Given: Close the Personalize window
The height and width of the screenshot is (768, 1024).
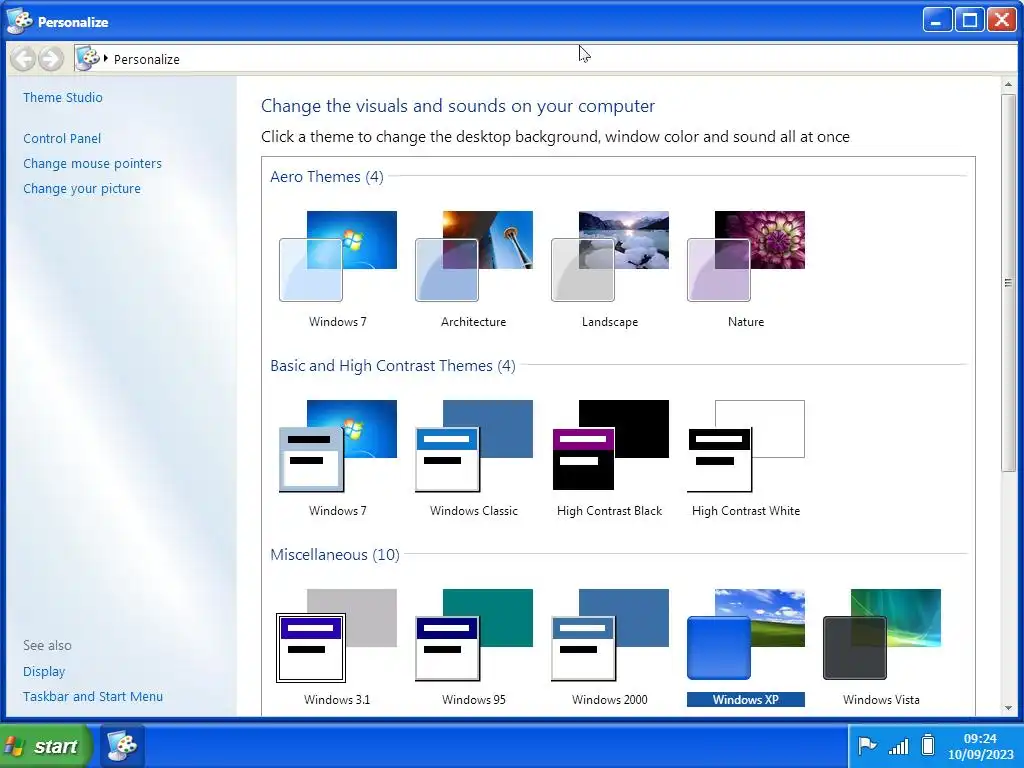Looking at the screenshot, I should point(1001,20).
